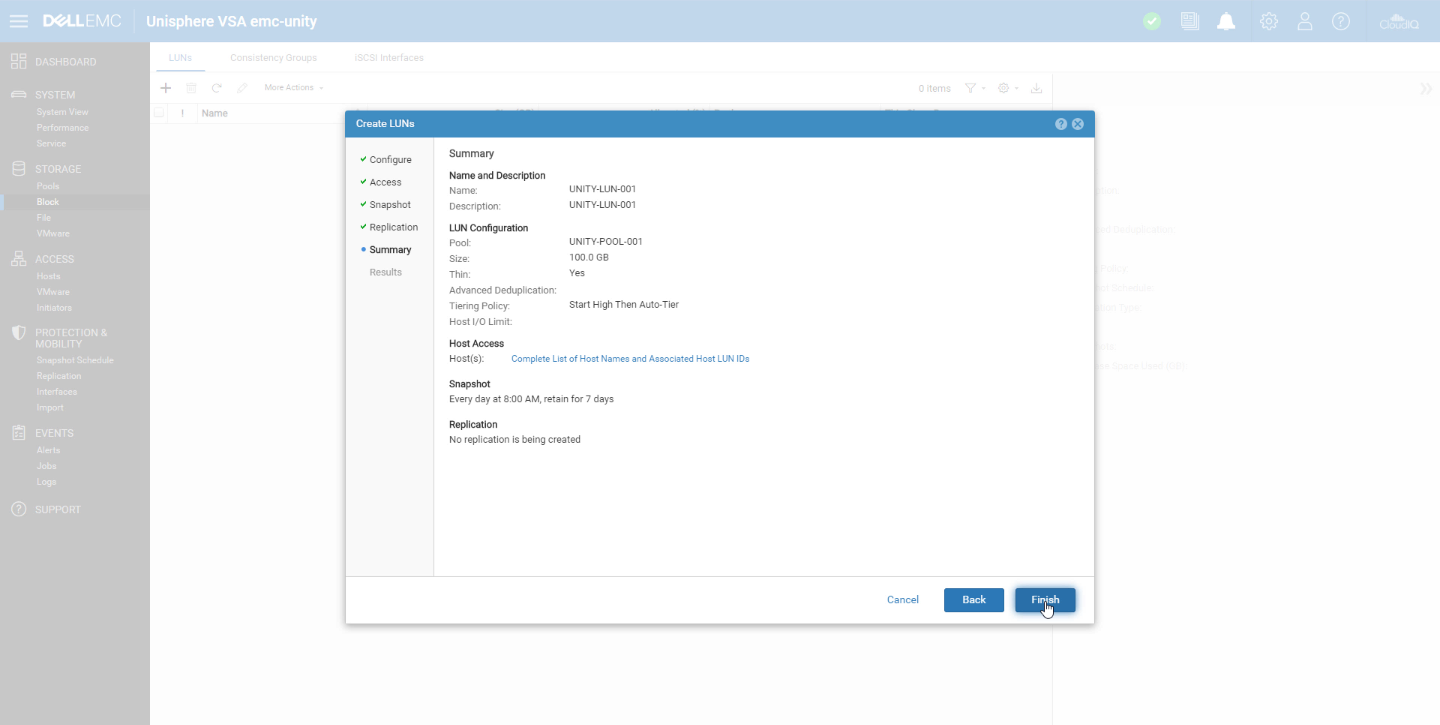This screenshot has height=725, width=1440.
Task: Click the Start High Then Auto-Tier value
Action: (x=624, y=305)
